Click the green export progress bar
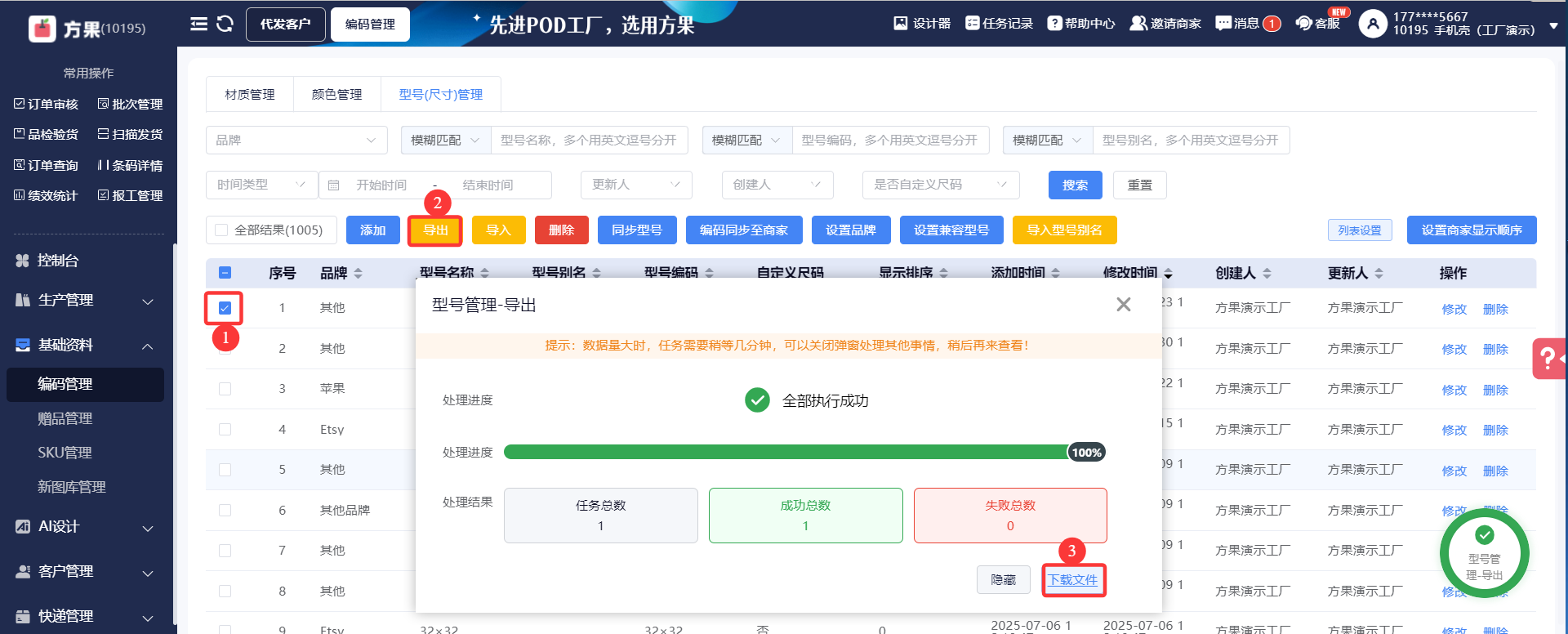1568x634 pixels. coord(804,453)
